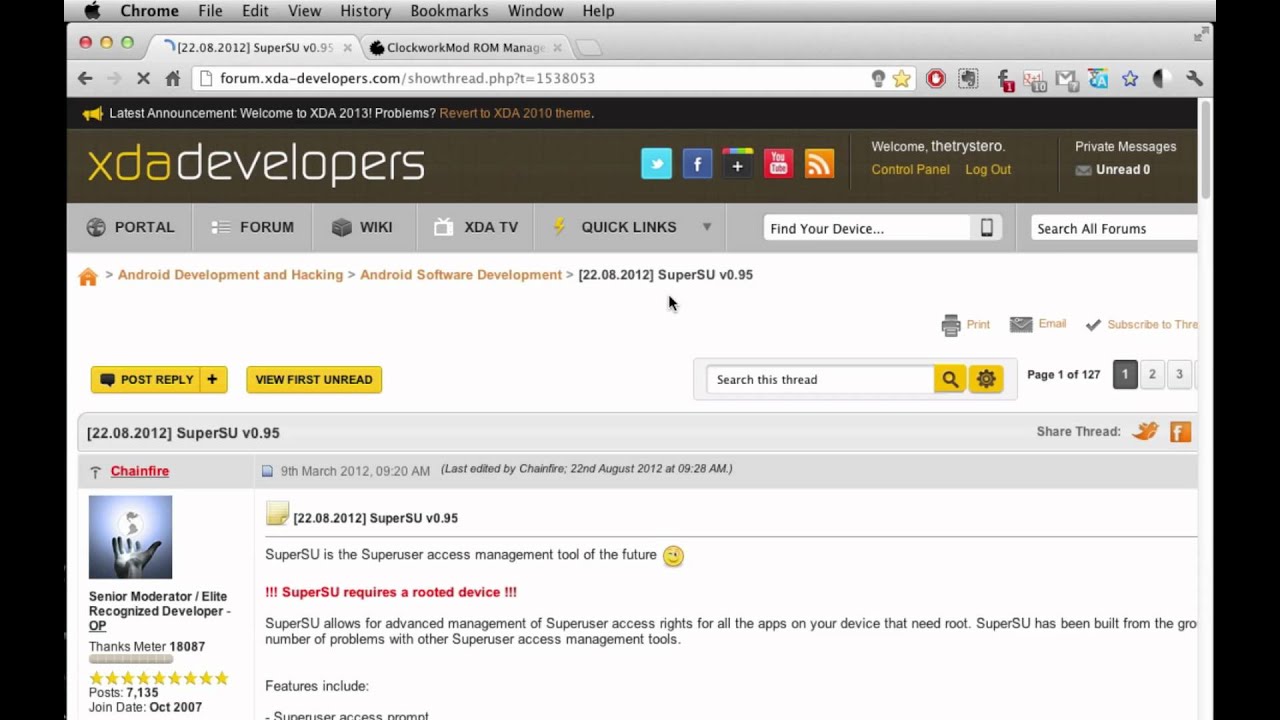1280x720 pixels.
Task: Click the xda developers logo
Action: coord(256,164)
